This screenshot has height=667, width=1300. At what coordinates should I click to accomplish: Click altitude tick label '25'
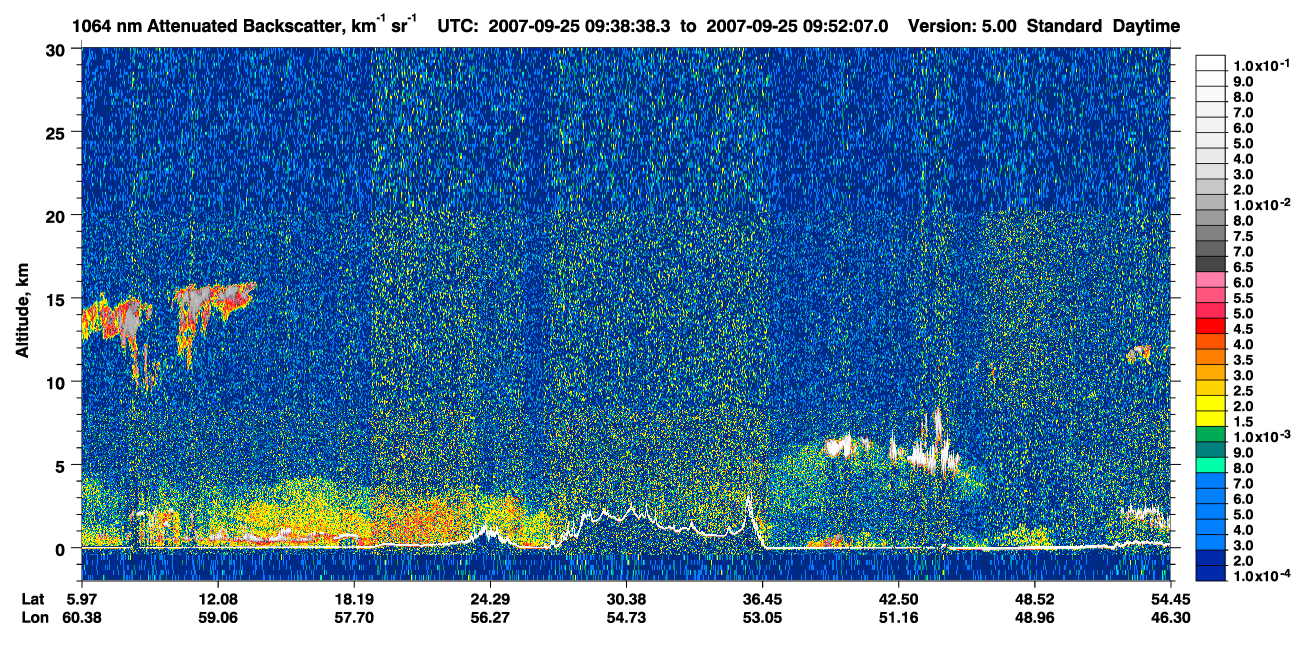[58, 133]
